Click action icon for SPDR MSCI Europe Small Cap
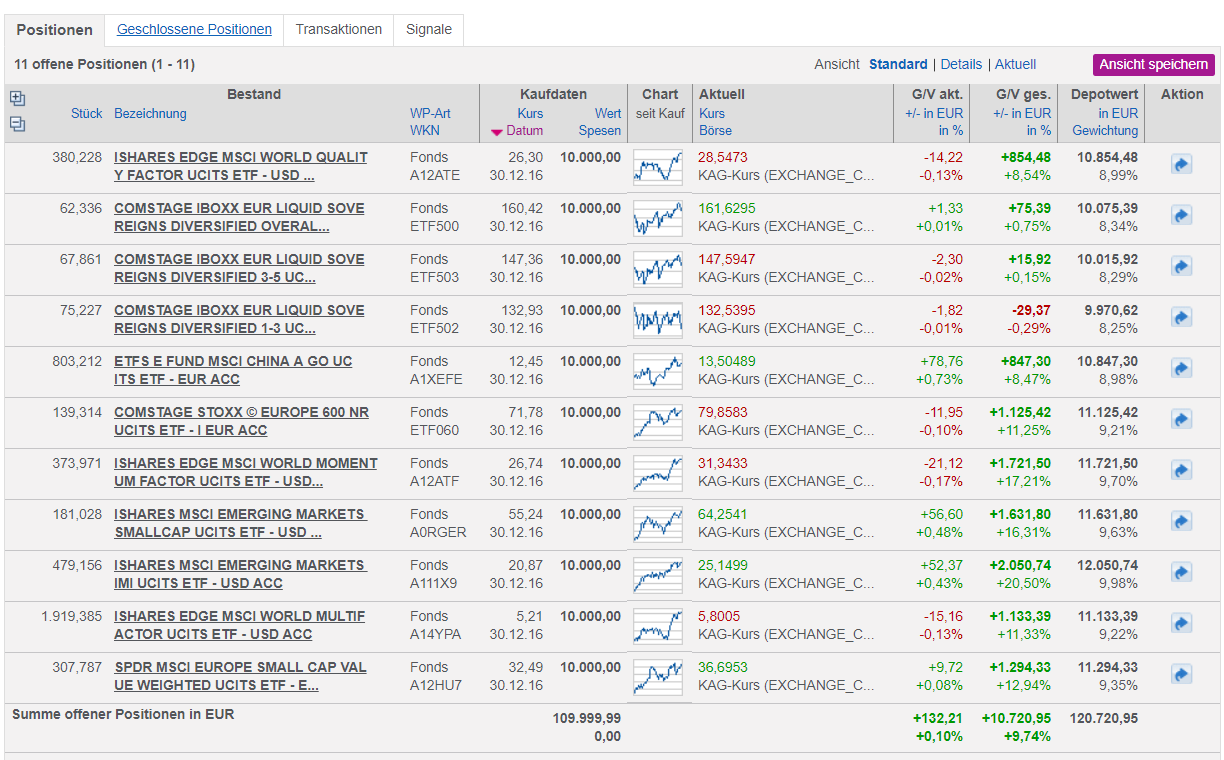This screenshot has width=1224, height=760. (x=1181, y=674)
